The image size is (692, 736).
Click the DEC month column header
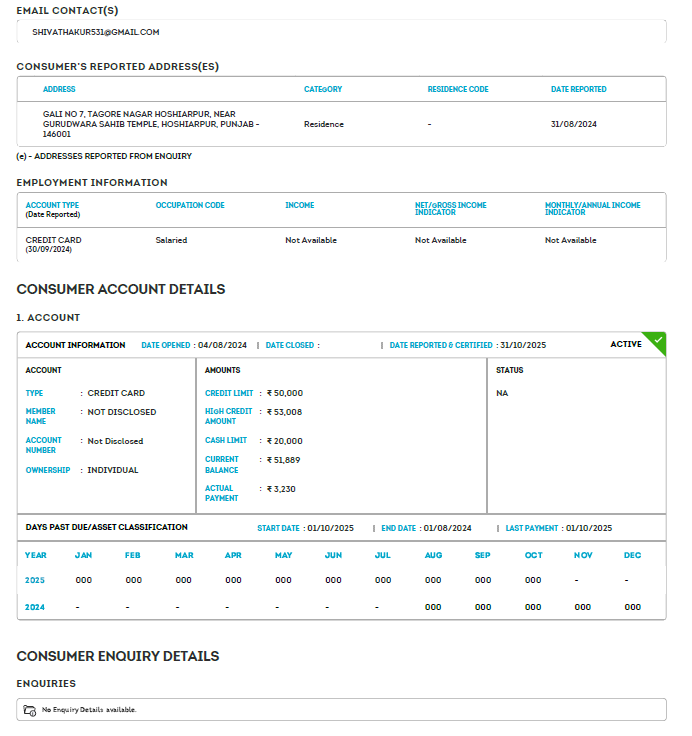click(x=632, y=555)
